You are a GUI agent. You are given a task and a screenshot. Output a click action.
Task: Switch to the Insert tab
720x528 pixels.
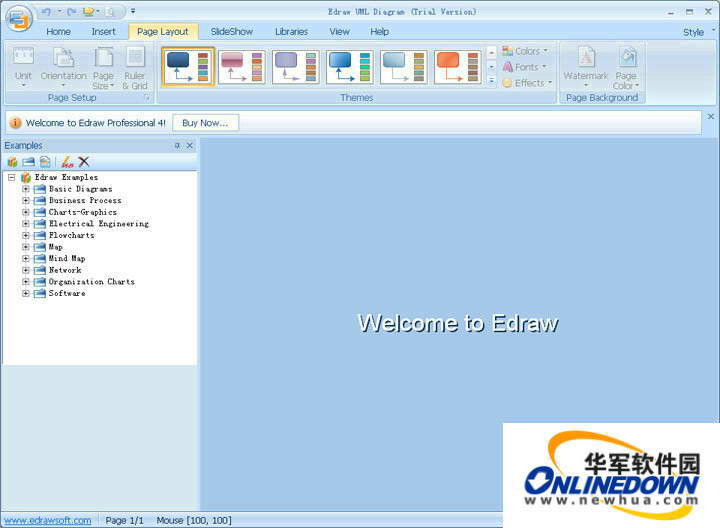point(103,32)
